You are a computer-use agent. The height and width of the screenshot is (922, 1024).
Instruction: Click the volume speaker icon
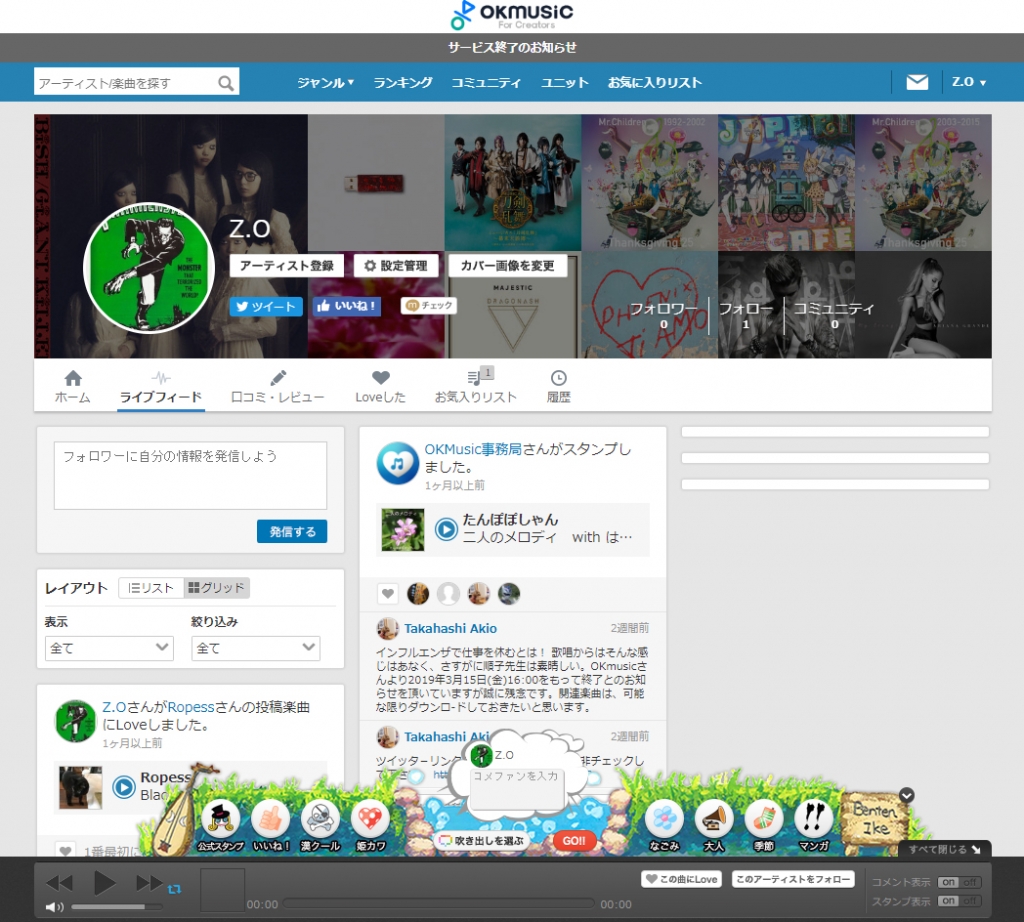point(55,906)
